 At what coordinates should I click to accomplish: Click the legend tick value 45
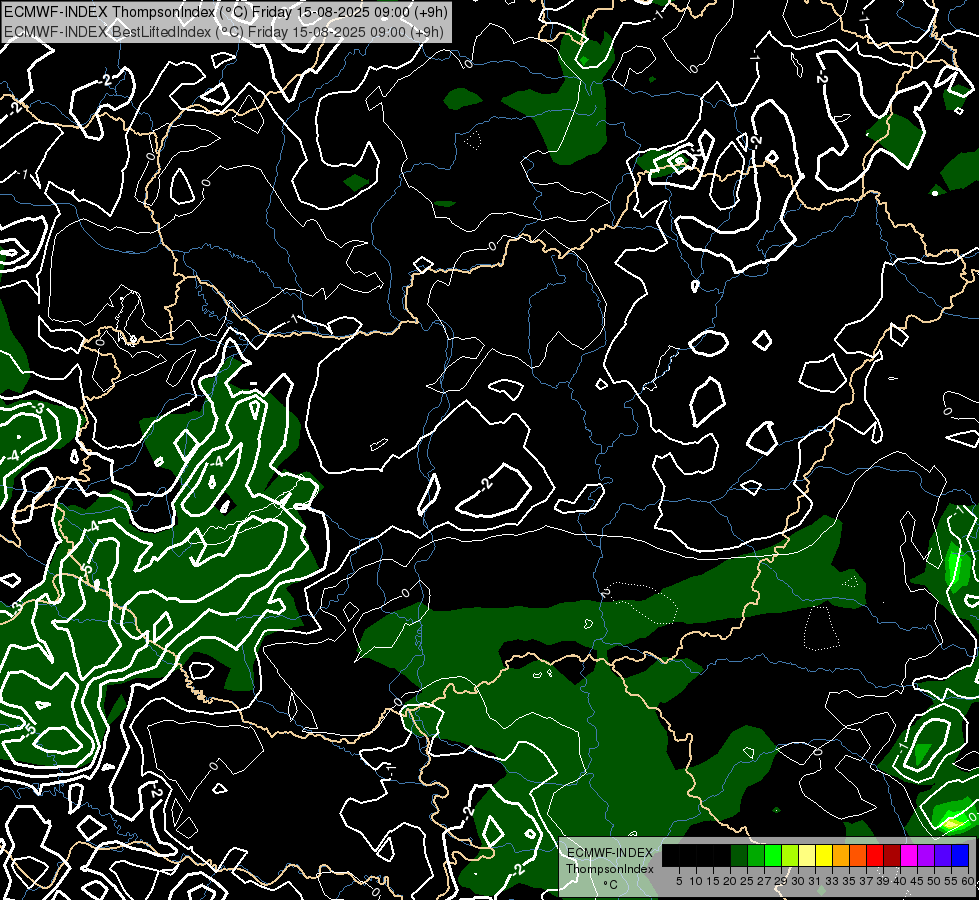[918, 881]
